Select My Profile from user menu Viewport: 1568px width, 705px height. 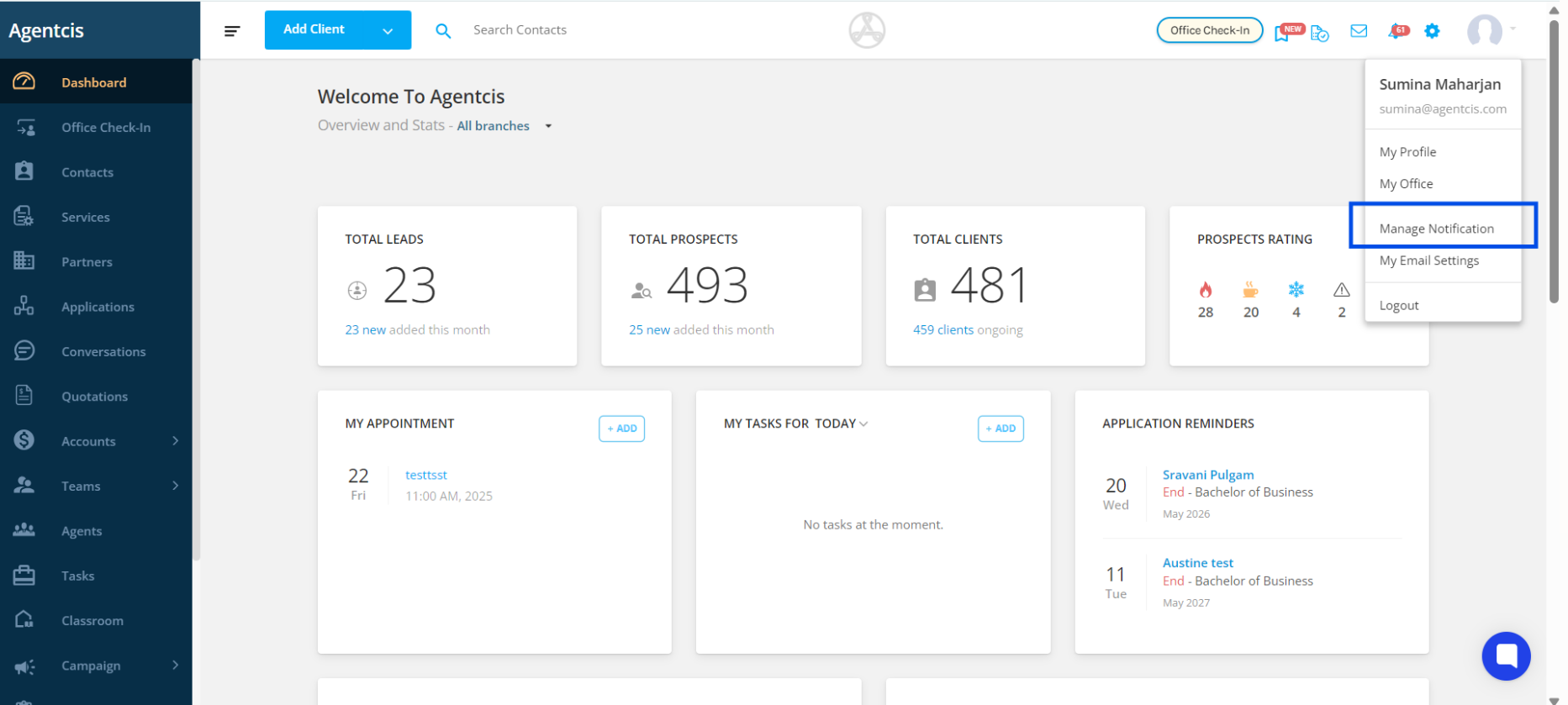point(1407,152)
